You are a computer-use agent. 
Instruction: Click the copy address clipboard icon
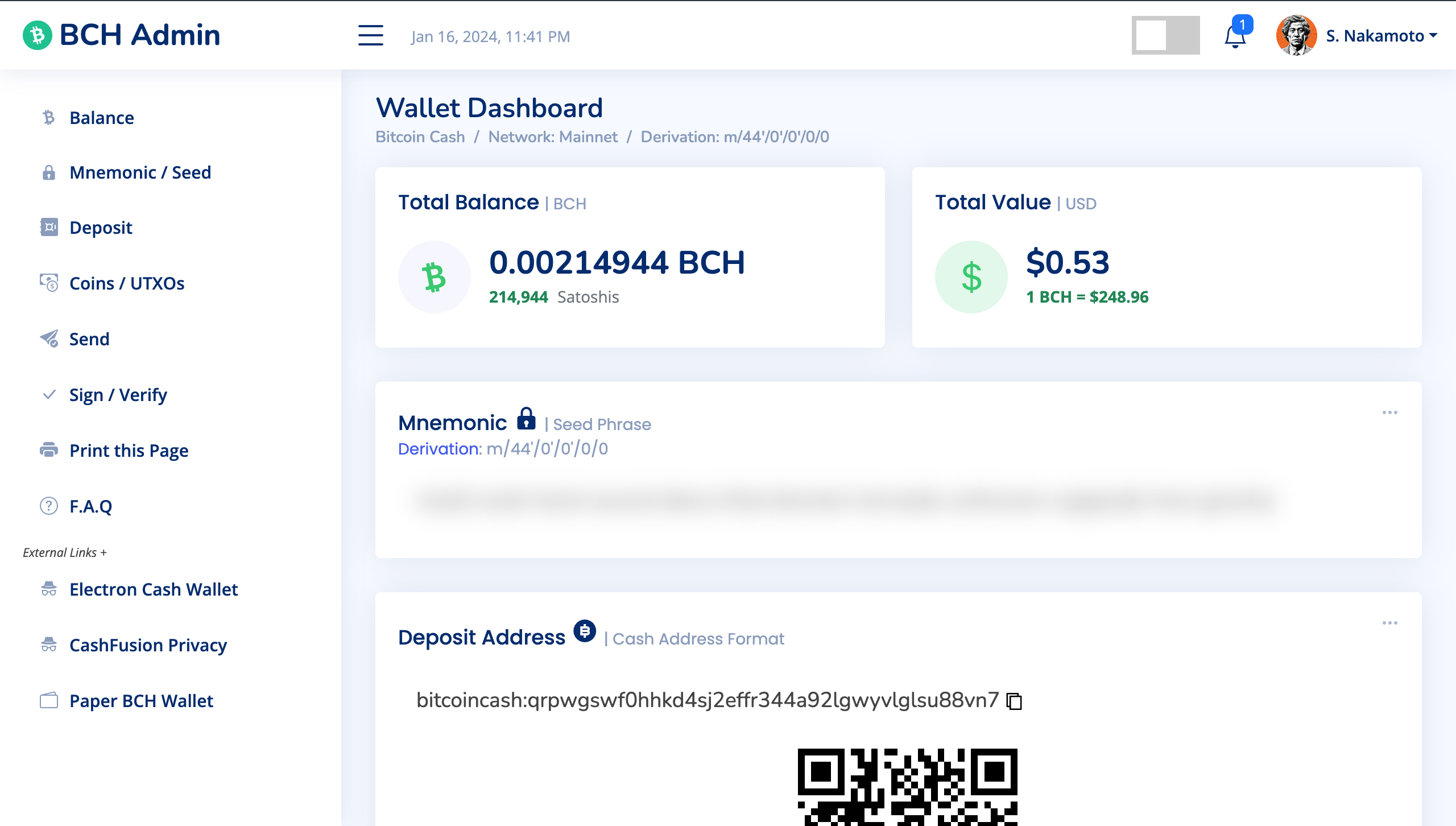[1014, 701]
